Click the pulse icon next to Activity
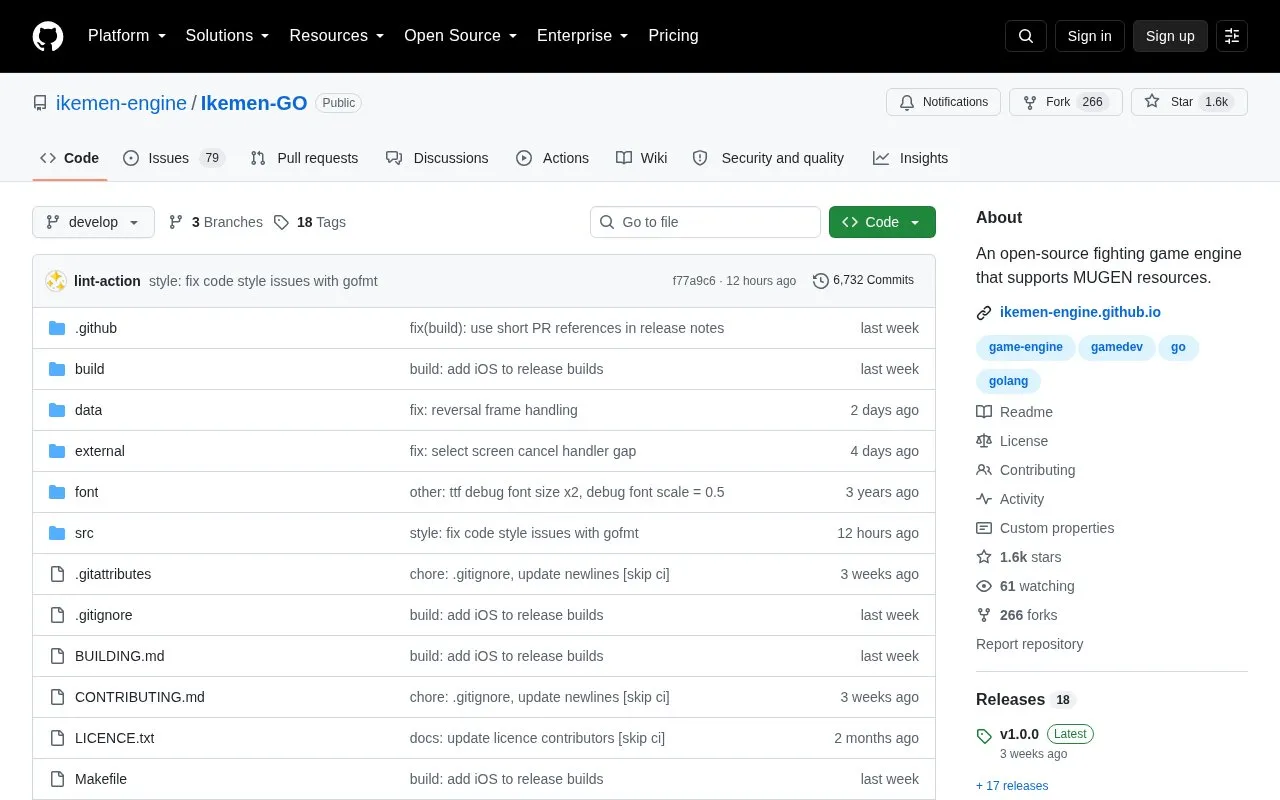The image size is (1280, 800). coord(984,499)
